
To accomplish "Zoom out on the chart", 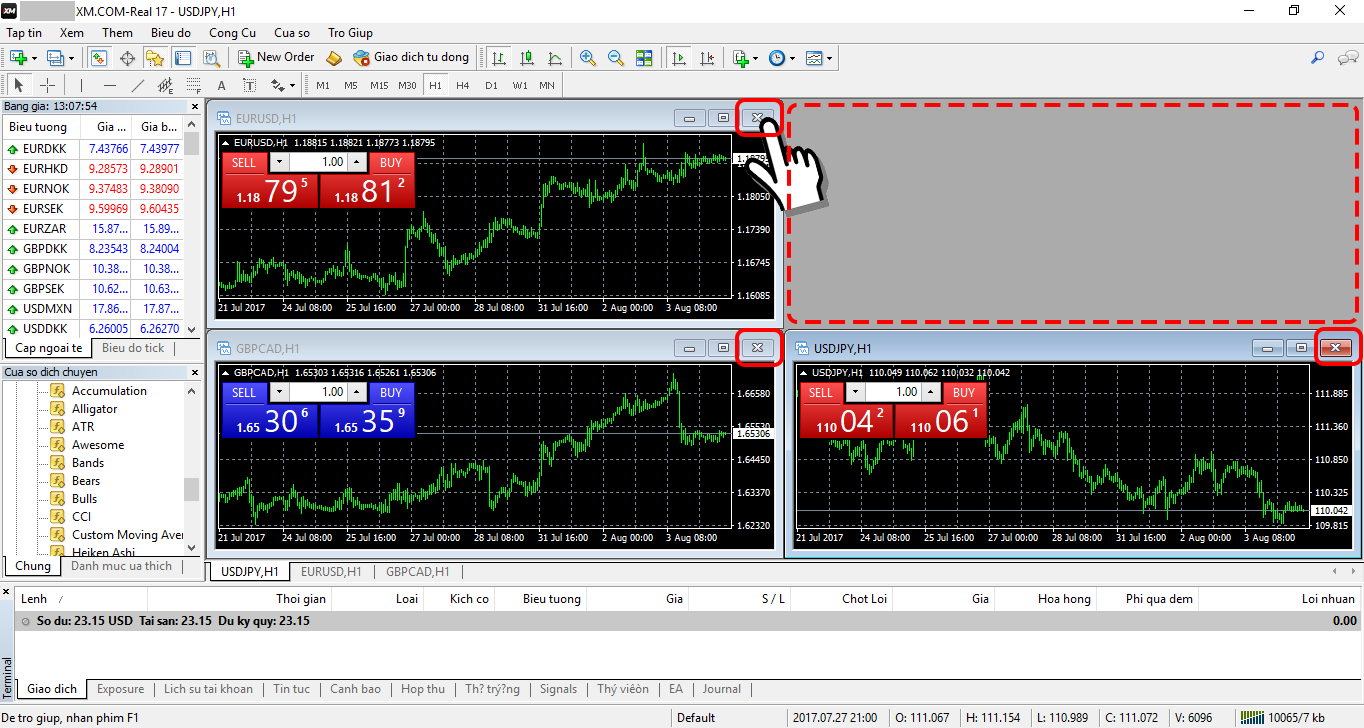I will click(x=615, y=58).
